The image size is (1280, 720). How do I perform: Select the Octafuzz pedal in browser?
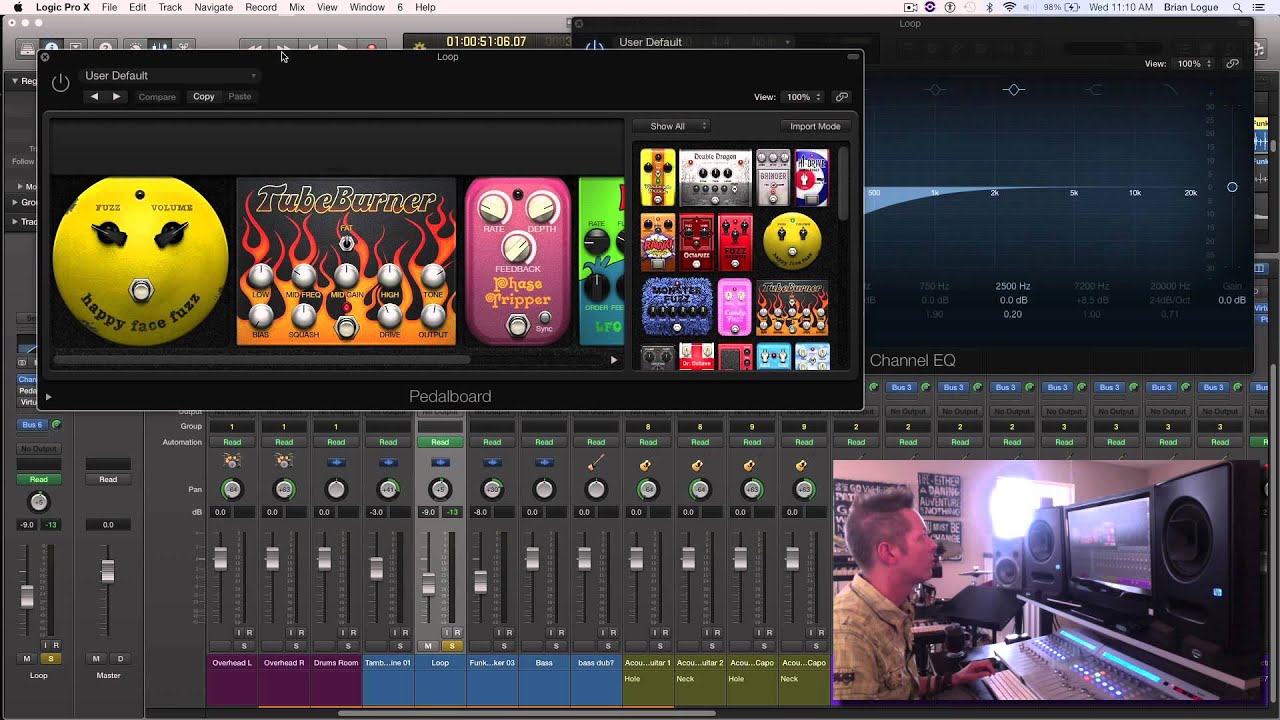pos(696,242)
